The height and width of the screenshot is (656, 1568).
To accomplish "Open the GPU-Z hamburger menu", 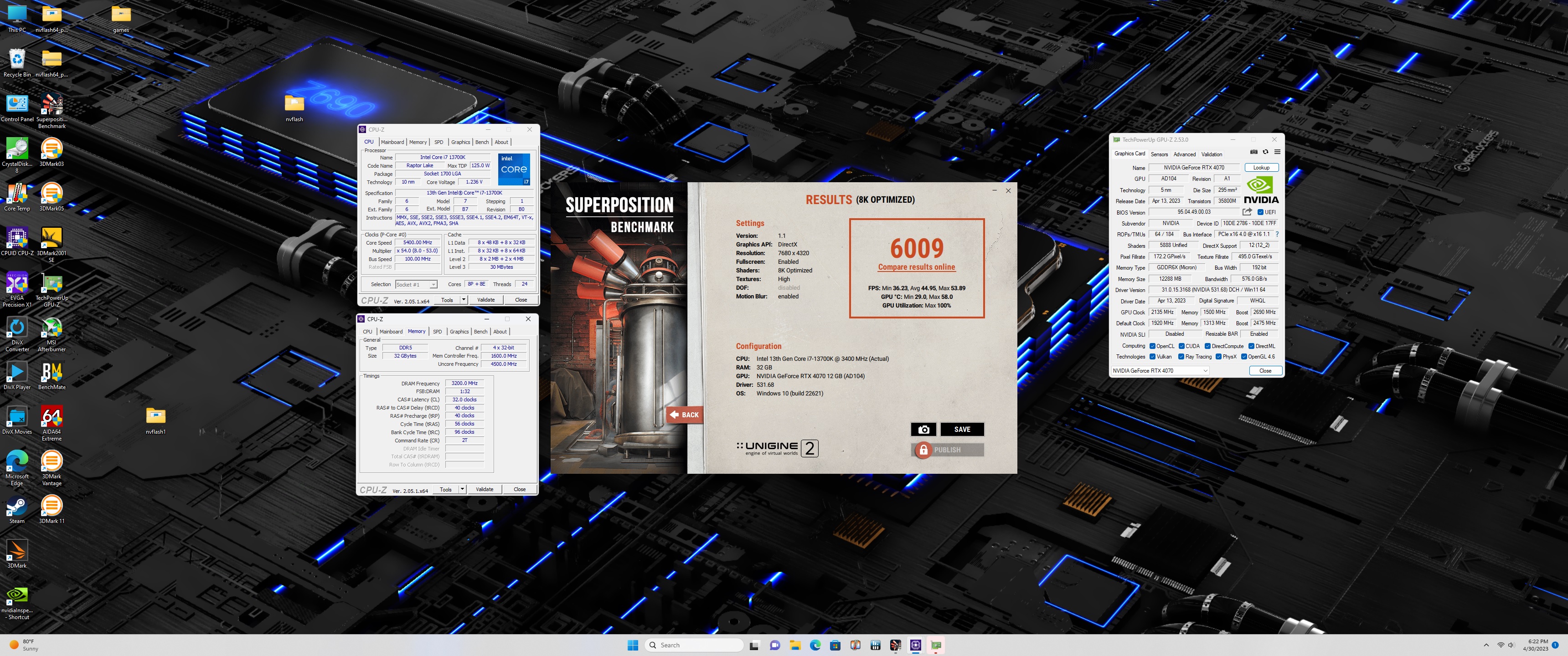I will tap(1277, 152).
